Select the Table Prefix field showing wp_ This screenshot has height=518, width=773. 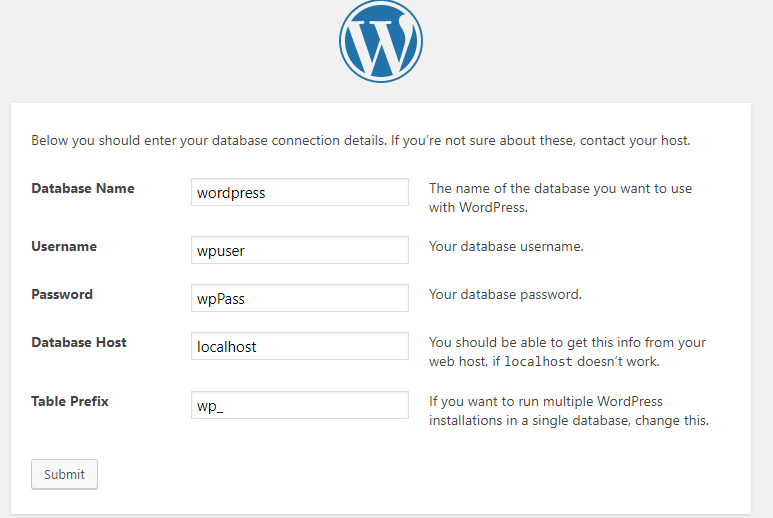pyautogui.click(x=300, y=405)
